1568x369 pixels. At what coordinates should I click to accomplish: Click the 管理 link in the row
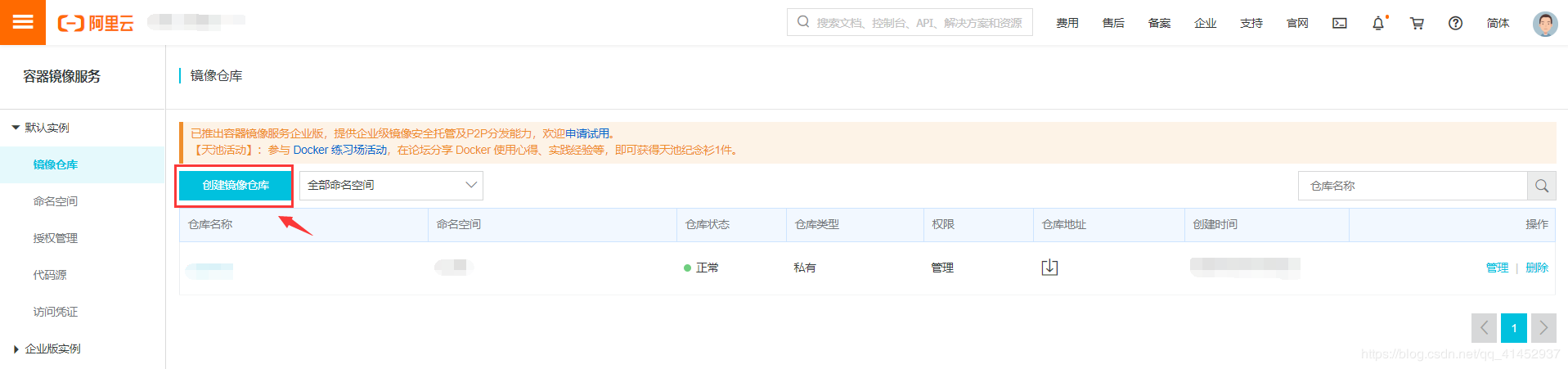click(x=1497, y=268)
